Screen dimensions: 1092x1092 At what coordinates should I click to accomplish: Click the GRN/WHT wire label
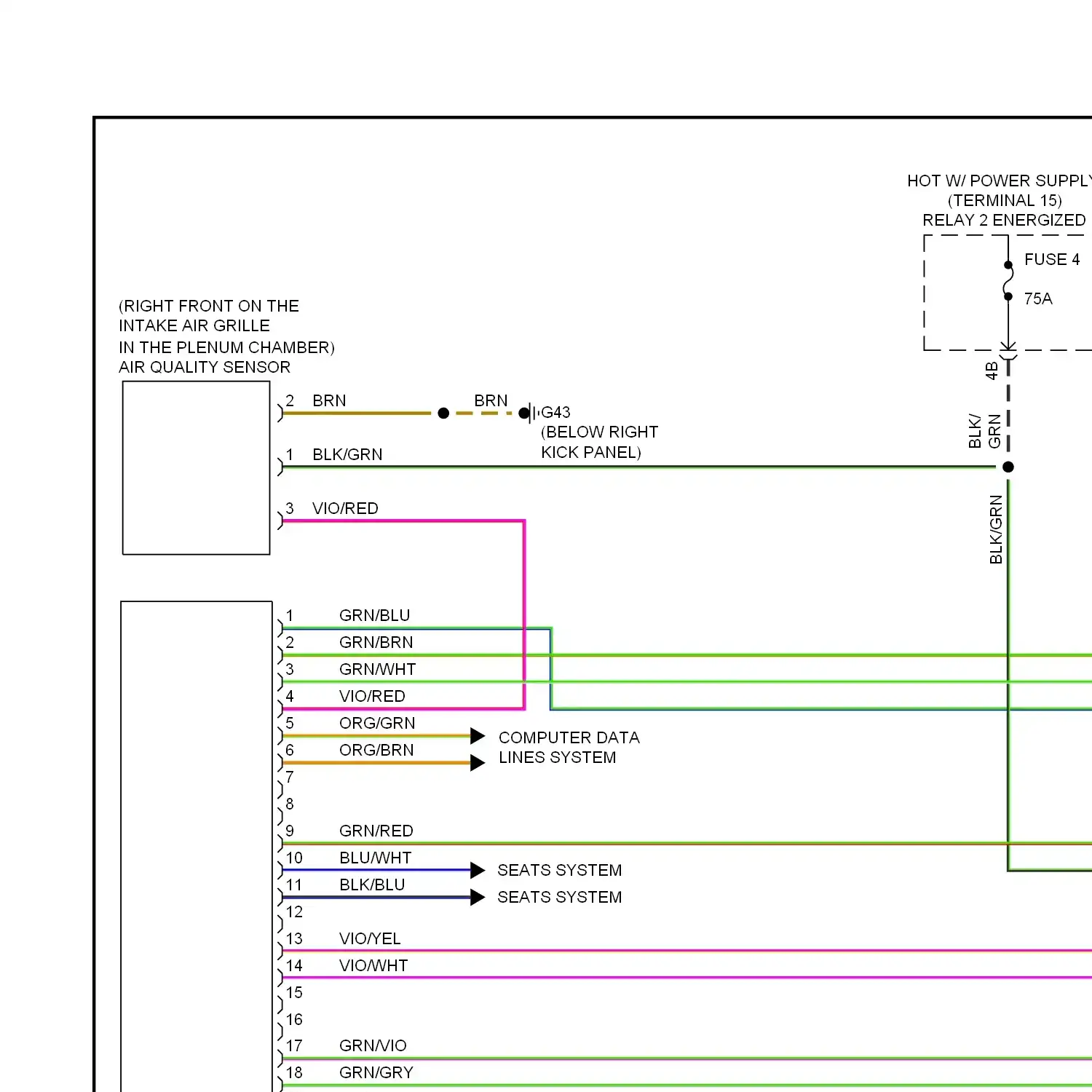[378, 669]
